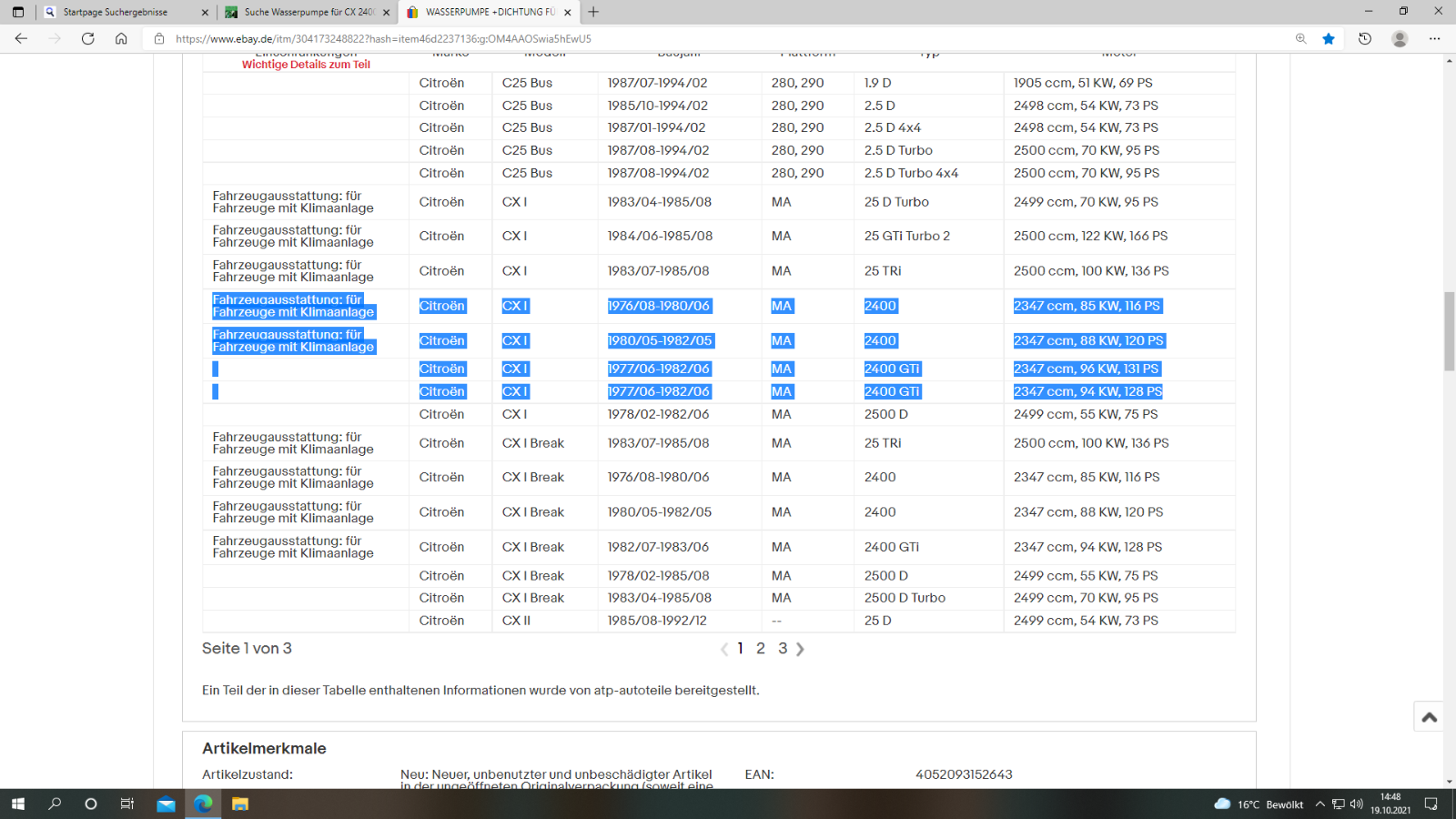Open Cortana from the taskbar
This screenshot has height=819, width=1456.
(x=91, y=804)
